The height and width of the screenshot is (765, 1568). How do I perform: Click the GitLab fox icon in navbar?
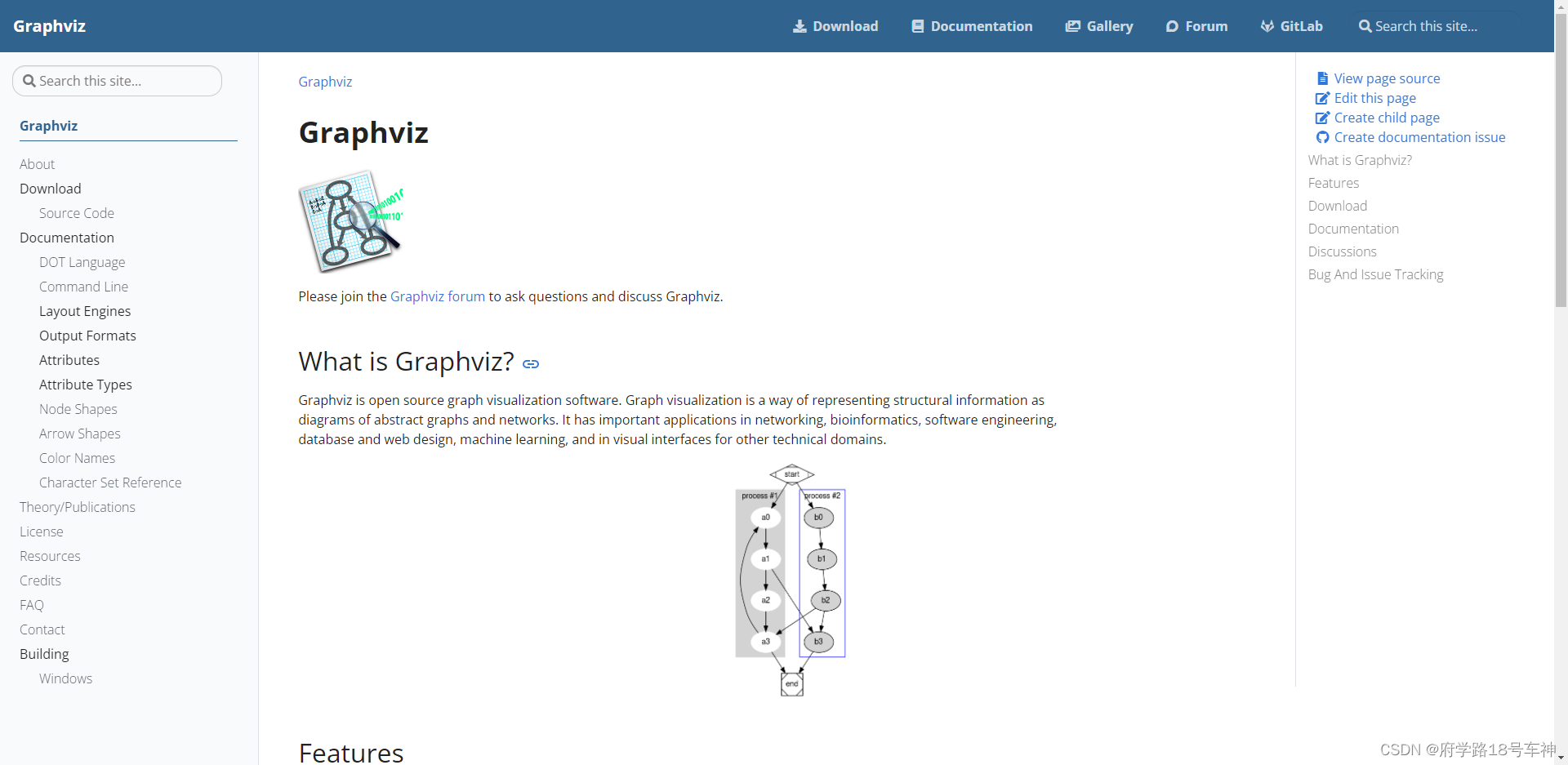[x=1267, y=26]
